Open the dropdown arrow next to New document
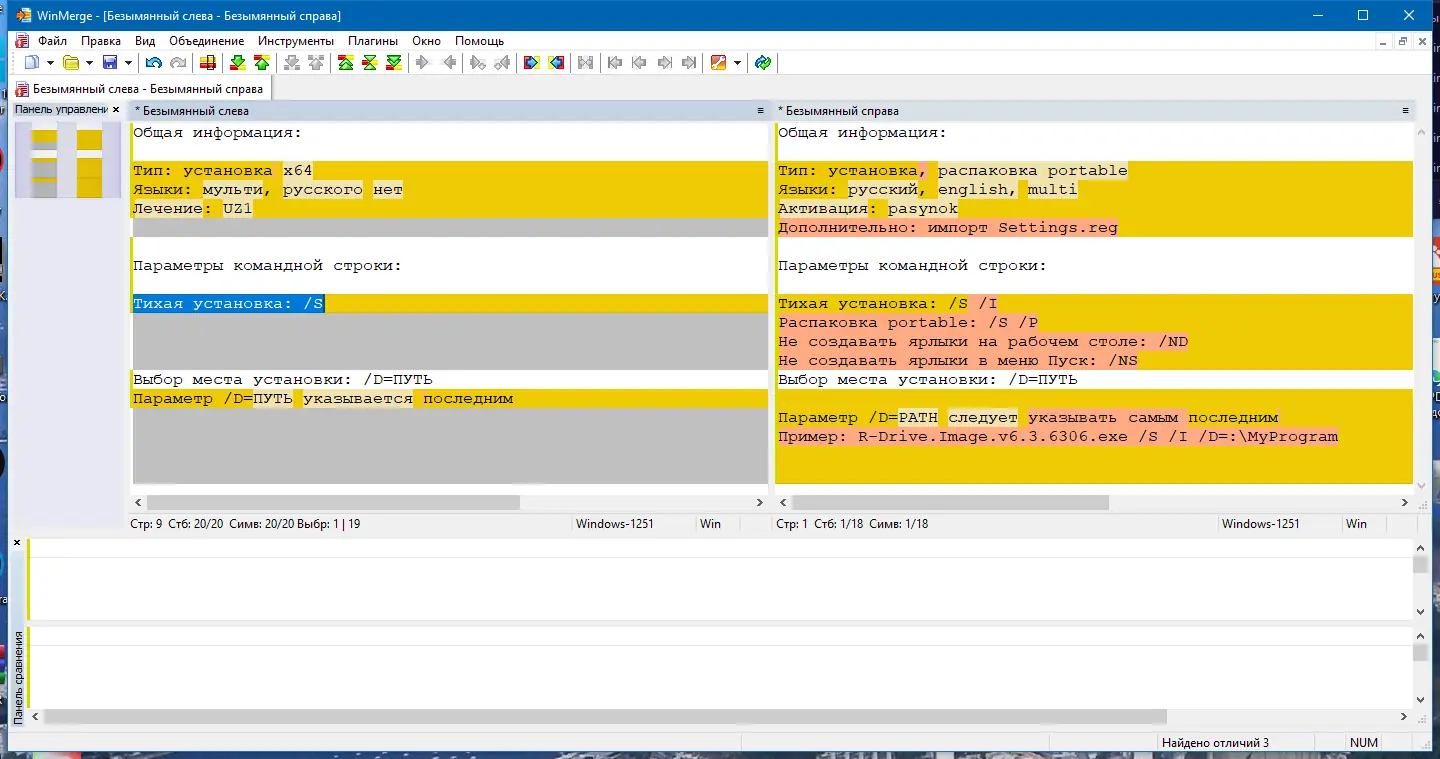Viewport: 1440px width, 759px height. pos(48,63)
